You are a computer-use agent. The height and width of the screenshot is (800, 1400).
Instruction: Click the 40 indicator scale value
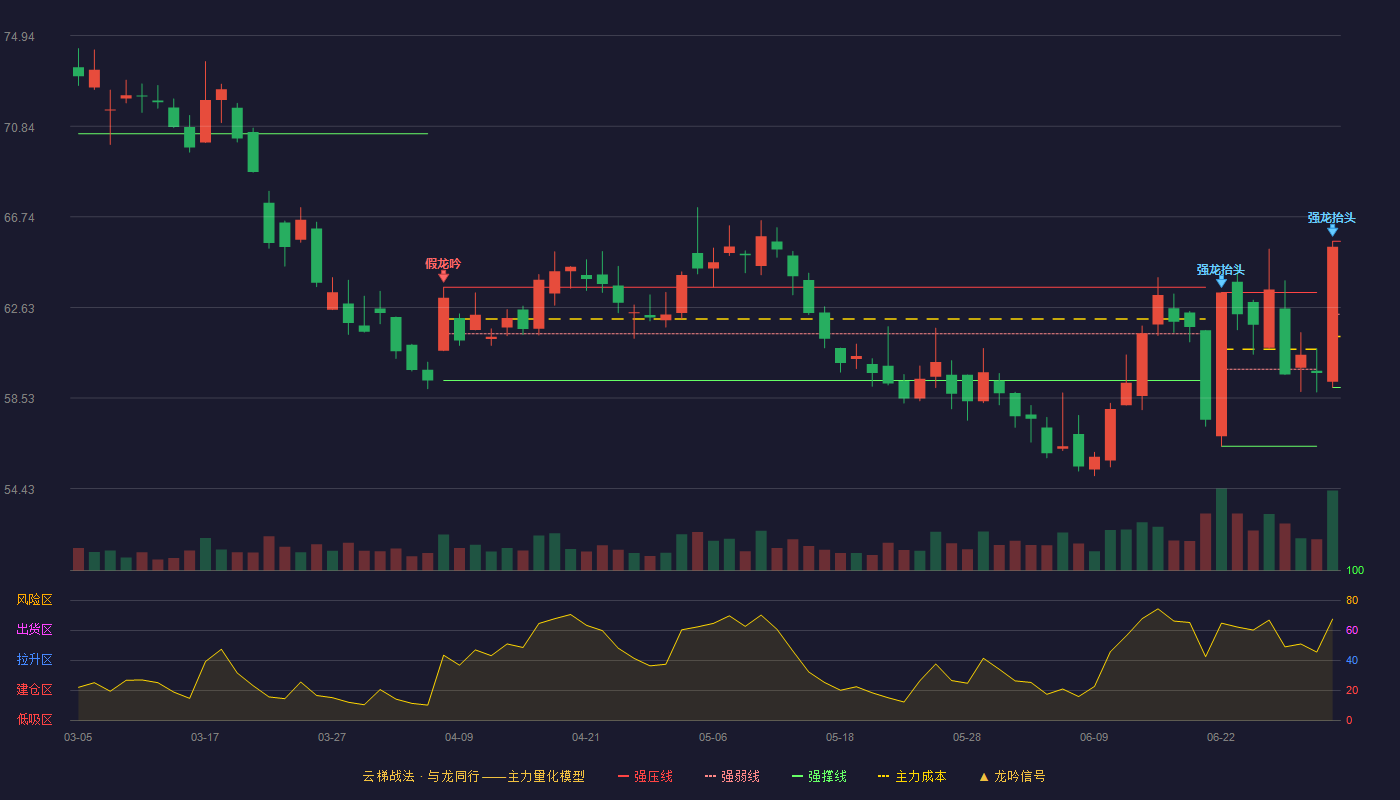tap(1352, 660)
